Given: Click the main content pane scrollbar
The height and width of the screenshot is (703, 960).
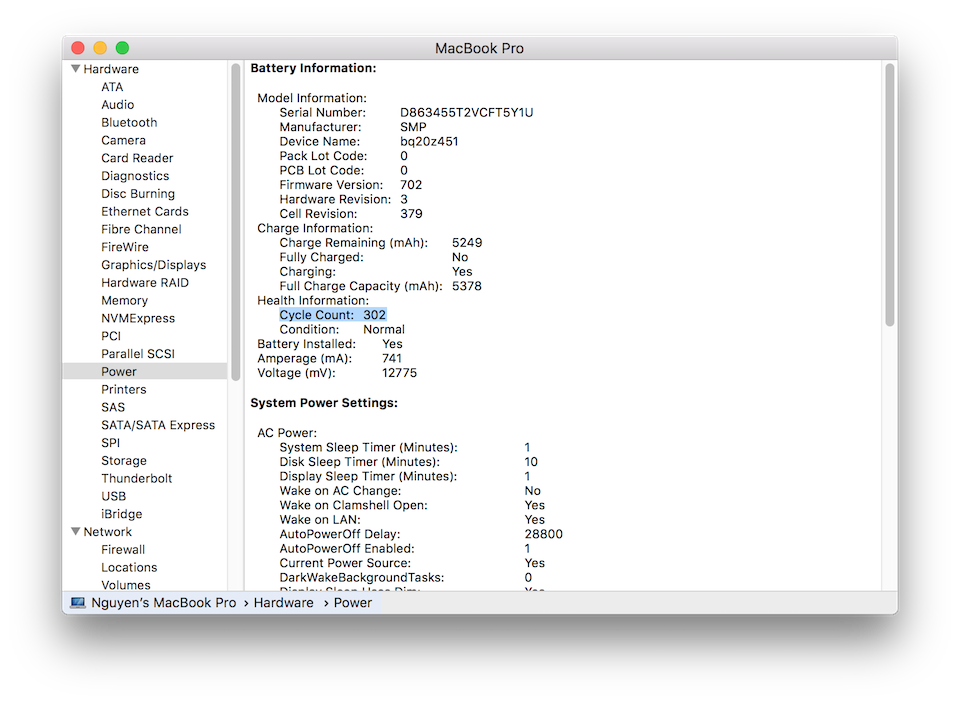Looking at the screenshot, I should click(x=889, y=195).
